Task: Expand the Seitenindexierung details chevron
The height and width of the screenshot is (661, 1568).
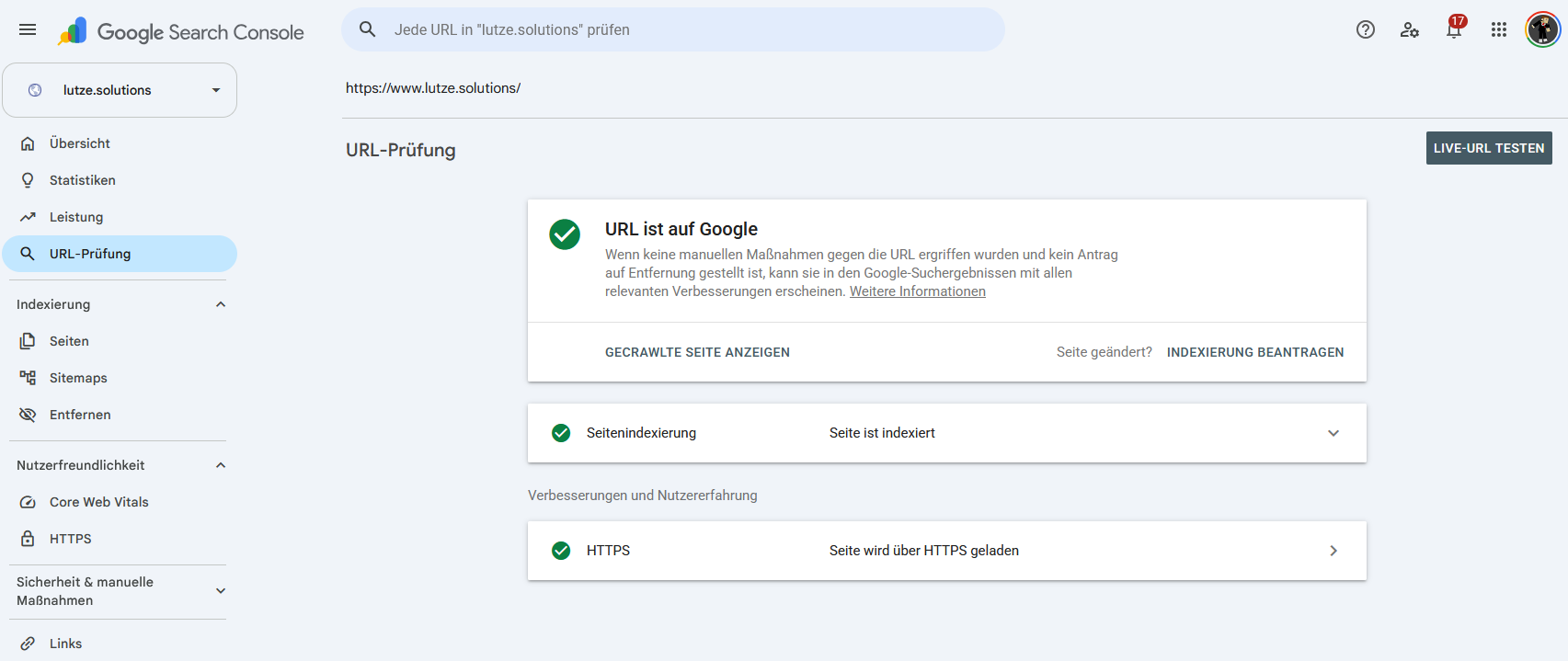Action: pos(1333,433)
